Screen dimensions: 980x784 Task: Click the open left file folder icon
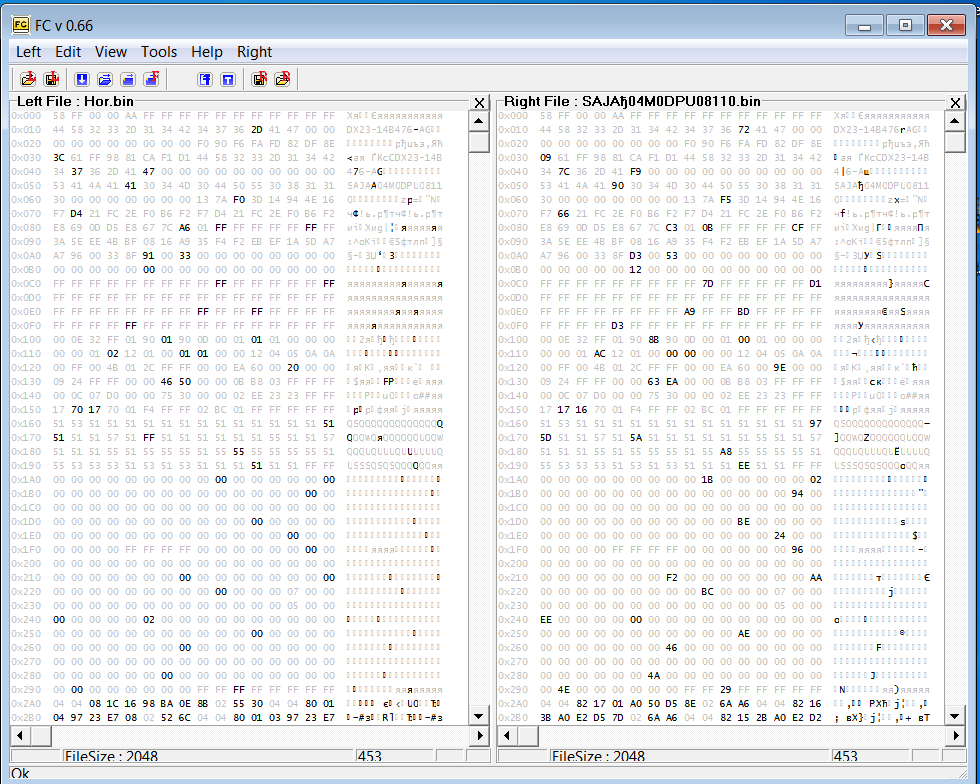point(28,79)
